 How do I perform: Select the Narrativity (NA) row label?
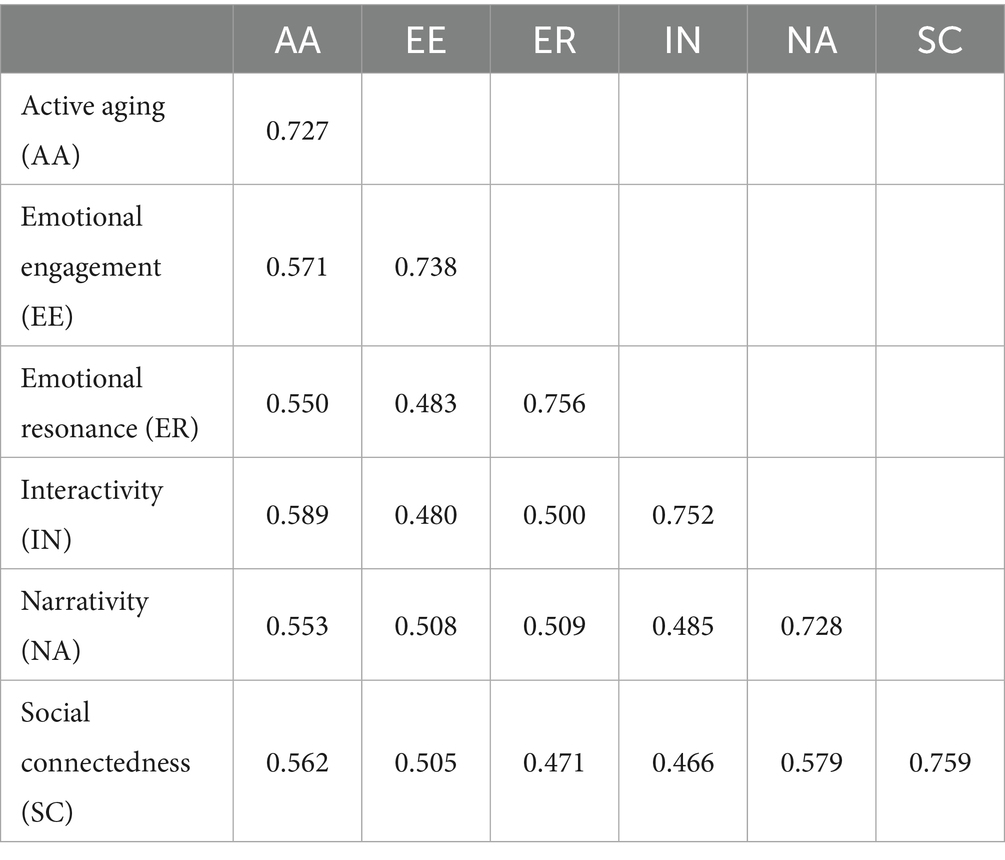pos(85,625)
